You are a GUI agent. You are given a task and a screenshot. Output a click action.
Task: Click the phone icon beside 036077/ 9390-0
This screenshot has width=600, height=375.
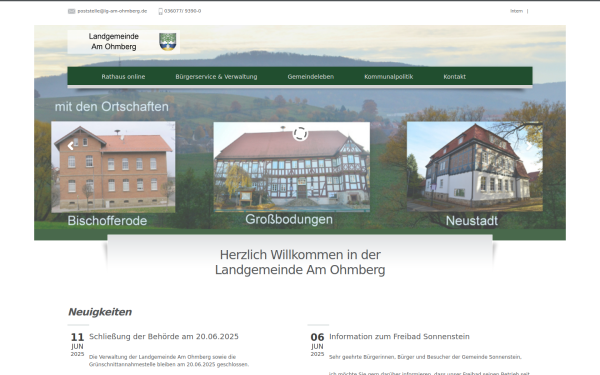point(160,11)
